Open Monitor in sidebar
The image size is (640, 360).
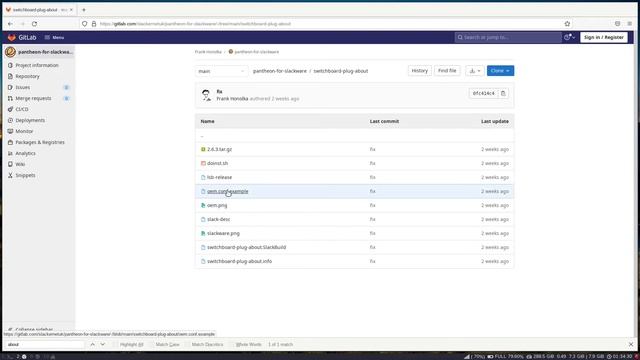[x=24, y=131]
